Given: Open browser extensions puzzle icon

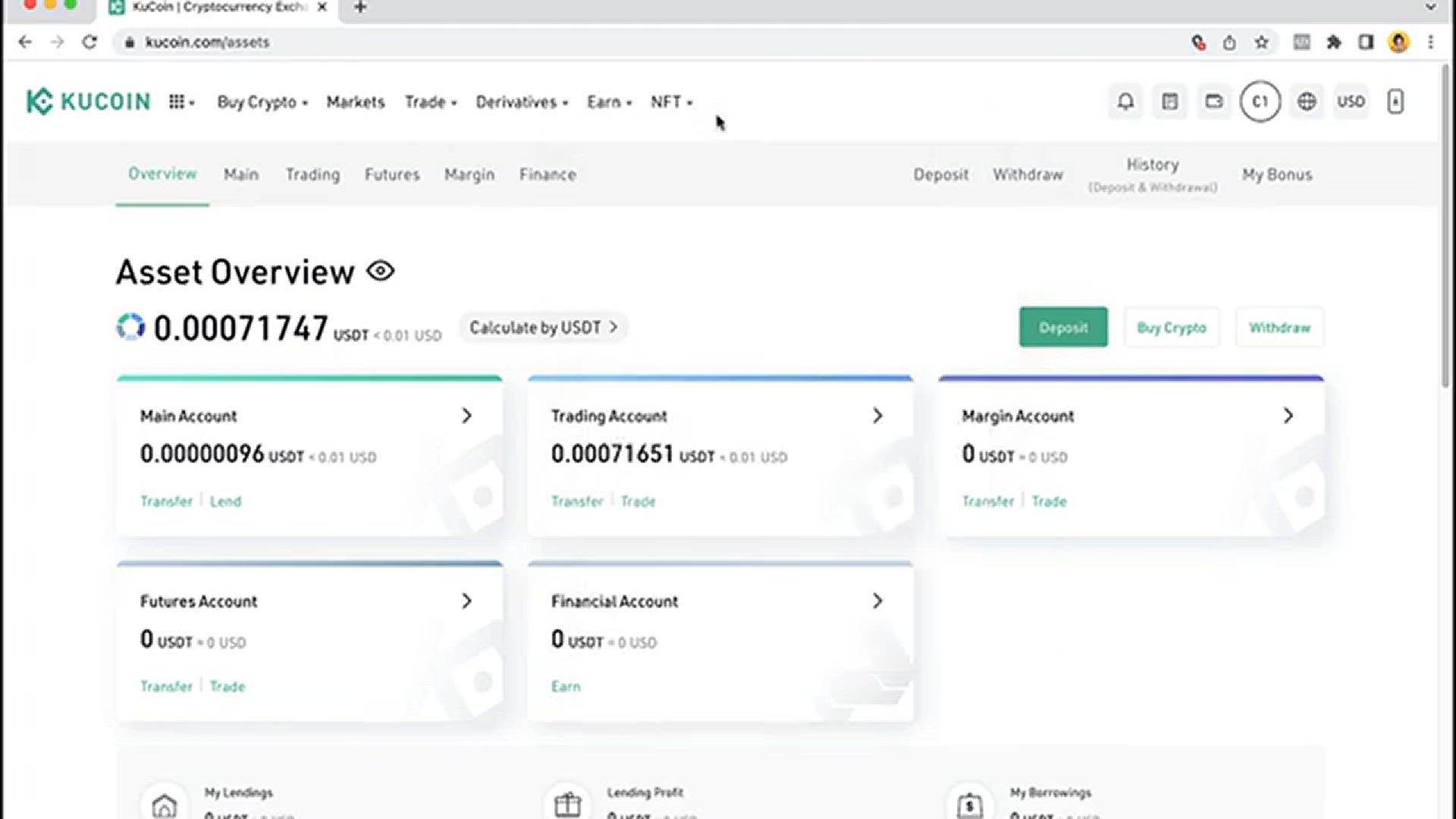Looking at the screenshot, I should 1334,42.
